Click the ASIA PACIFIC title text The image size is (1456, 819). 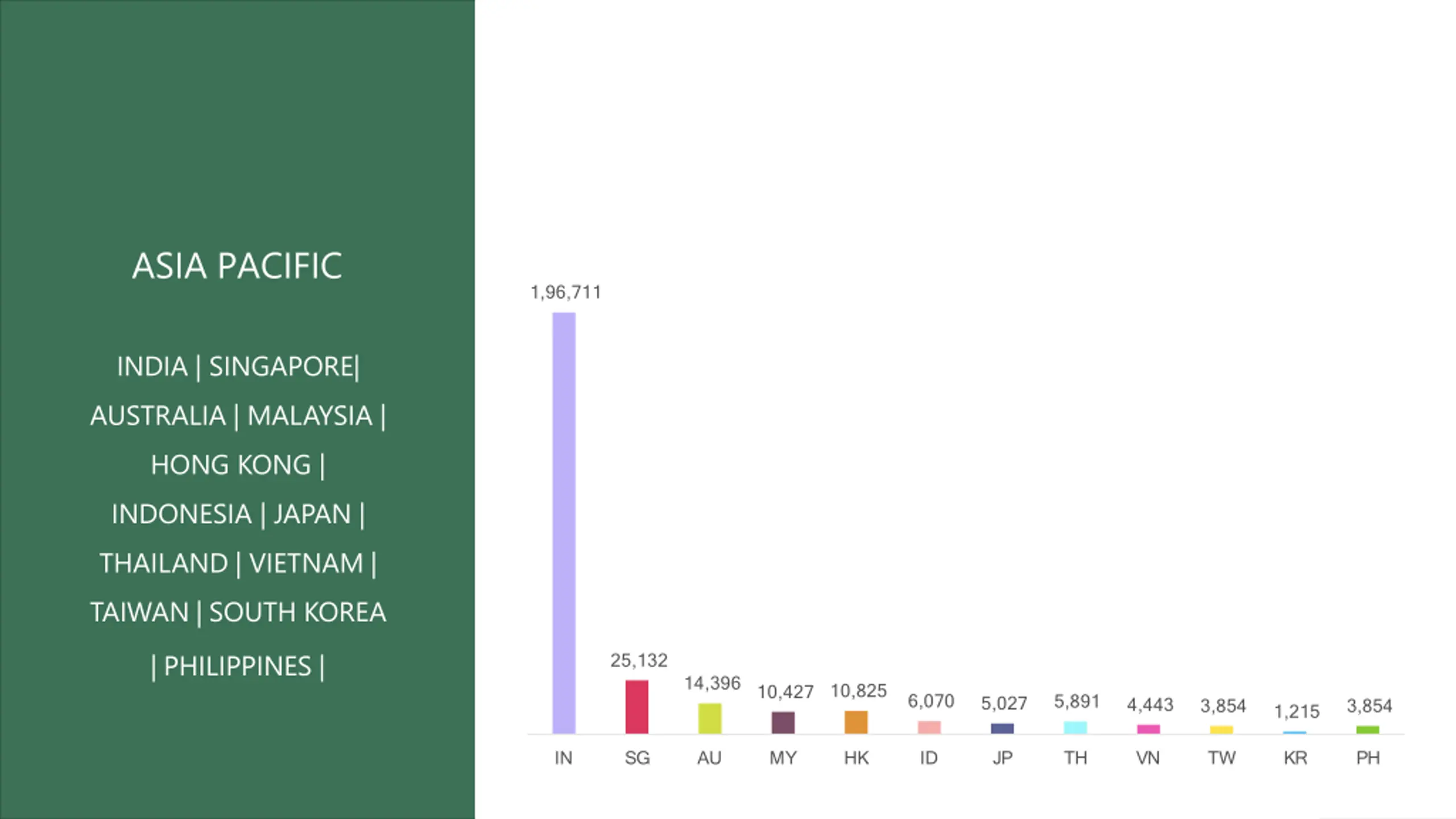click(237, 266)
